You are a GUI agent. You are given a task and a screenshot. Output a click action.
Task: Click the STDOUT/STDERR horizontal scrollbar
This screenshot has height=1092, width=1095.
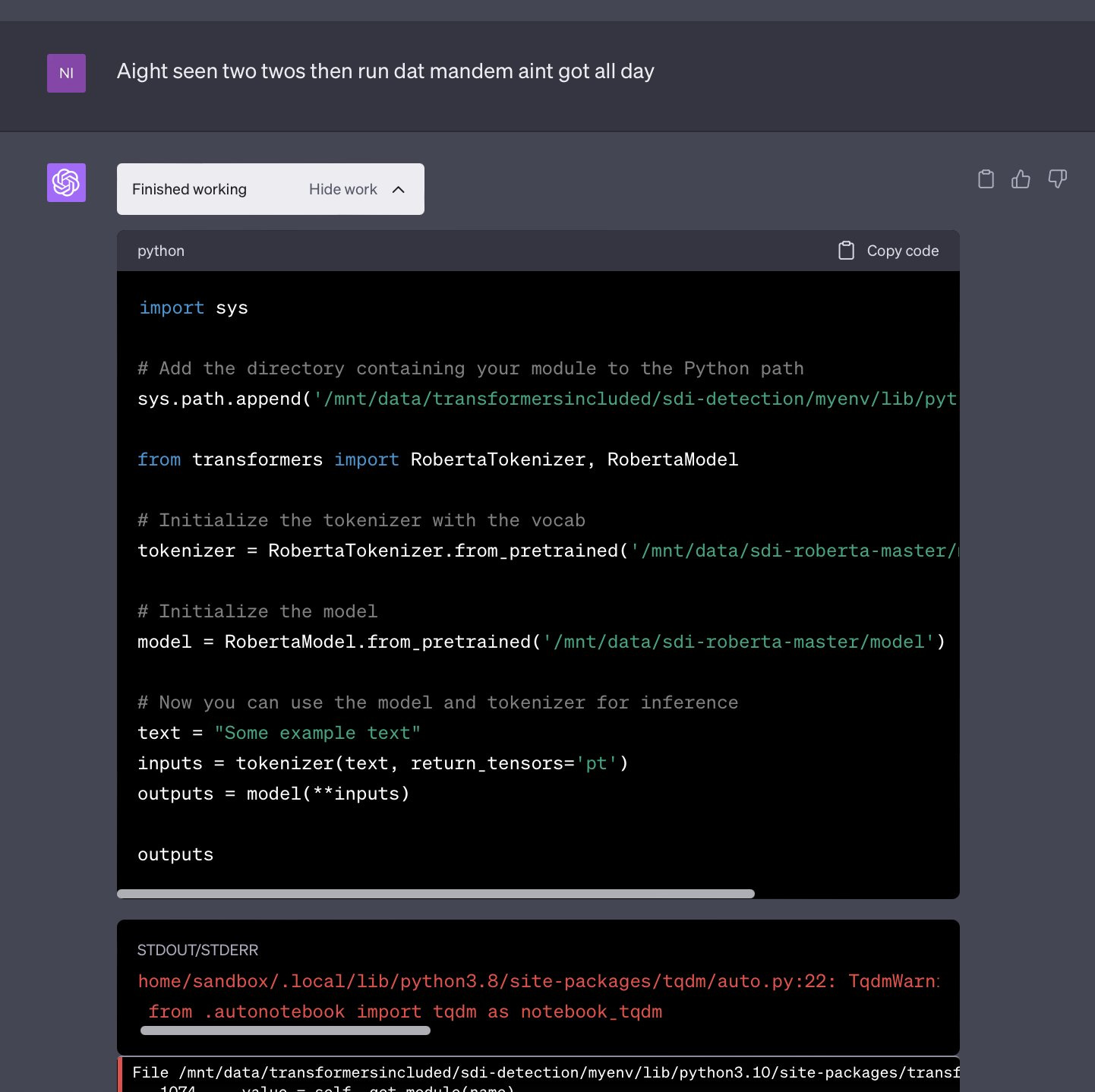[x=286, y=1030]
